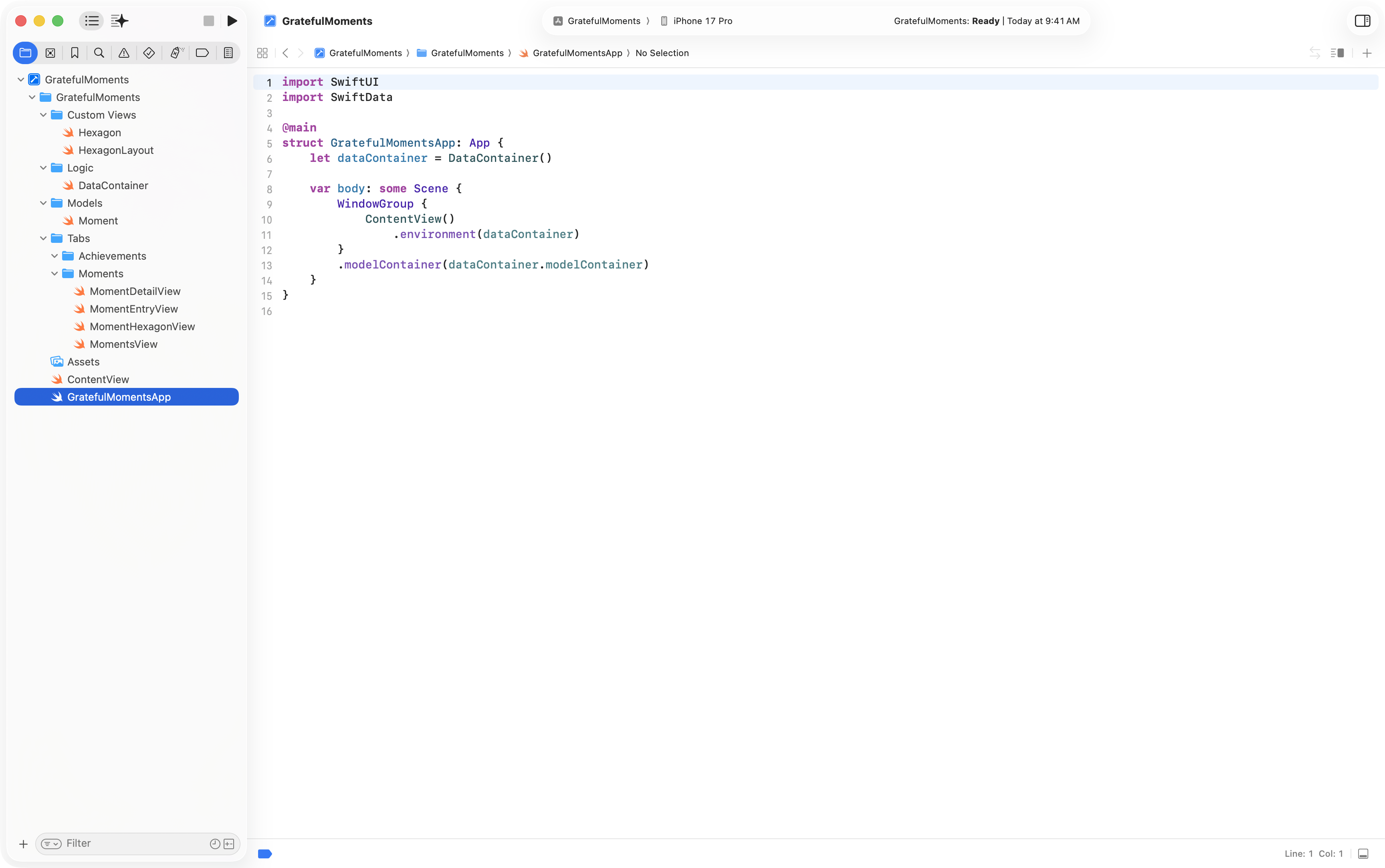Toggle the inspector panel at top right
Image resolution: width=1385 pixels, height=868 pixels.
(1362, 21)
